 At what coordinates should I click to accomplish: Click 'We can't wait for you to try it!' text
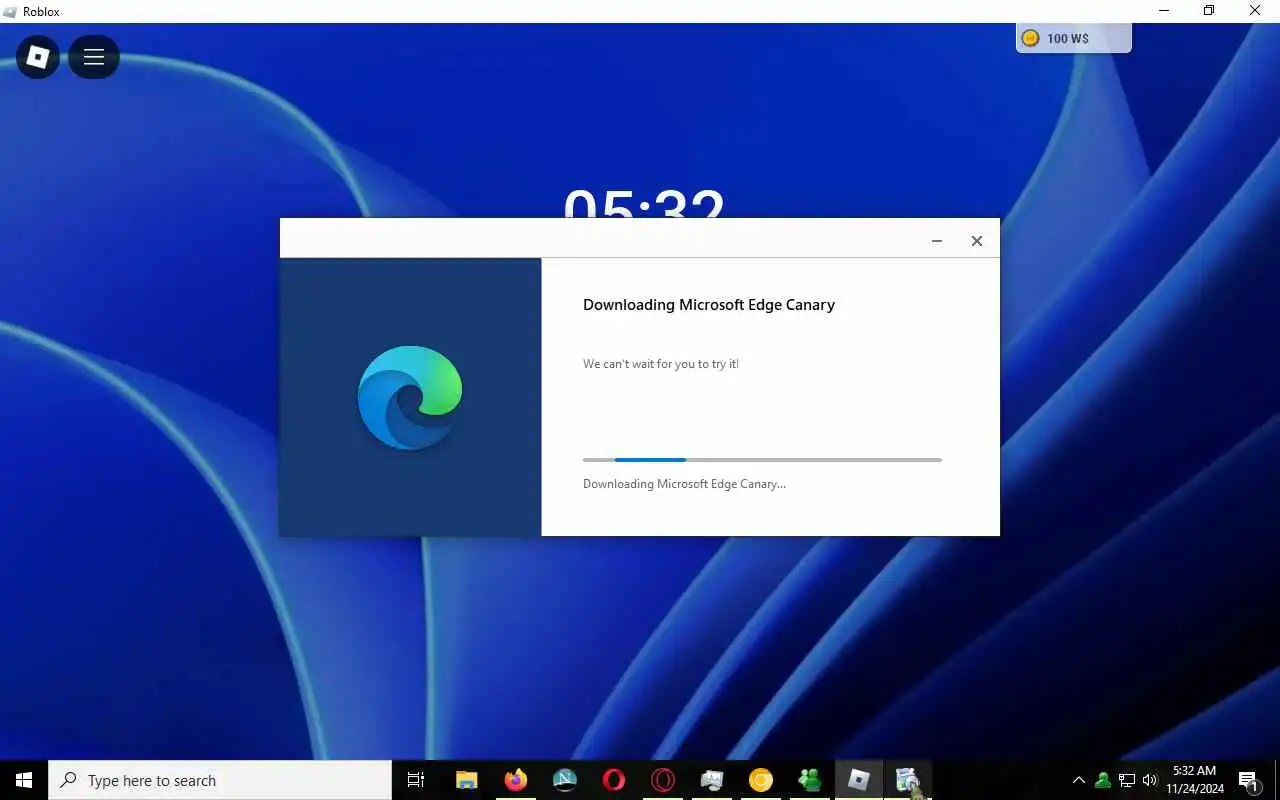point(661,364)
